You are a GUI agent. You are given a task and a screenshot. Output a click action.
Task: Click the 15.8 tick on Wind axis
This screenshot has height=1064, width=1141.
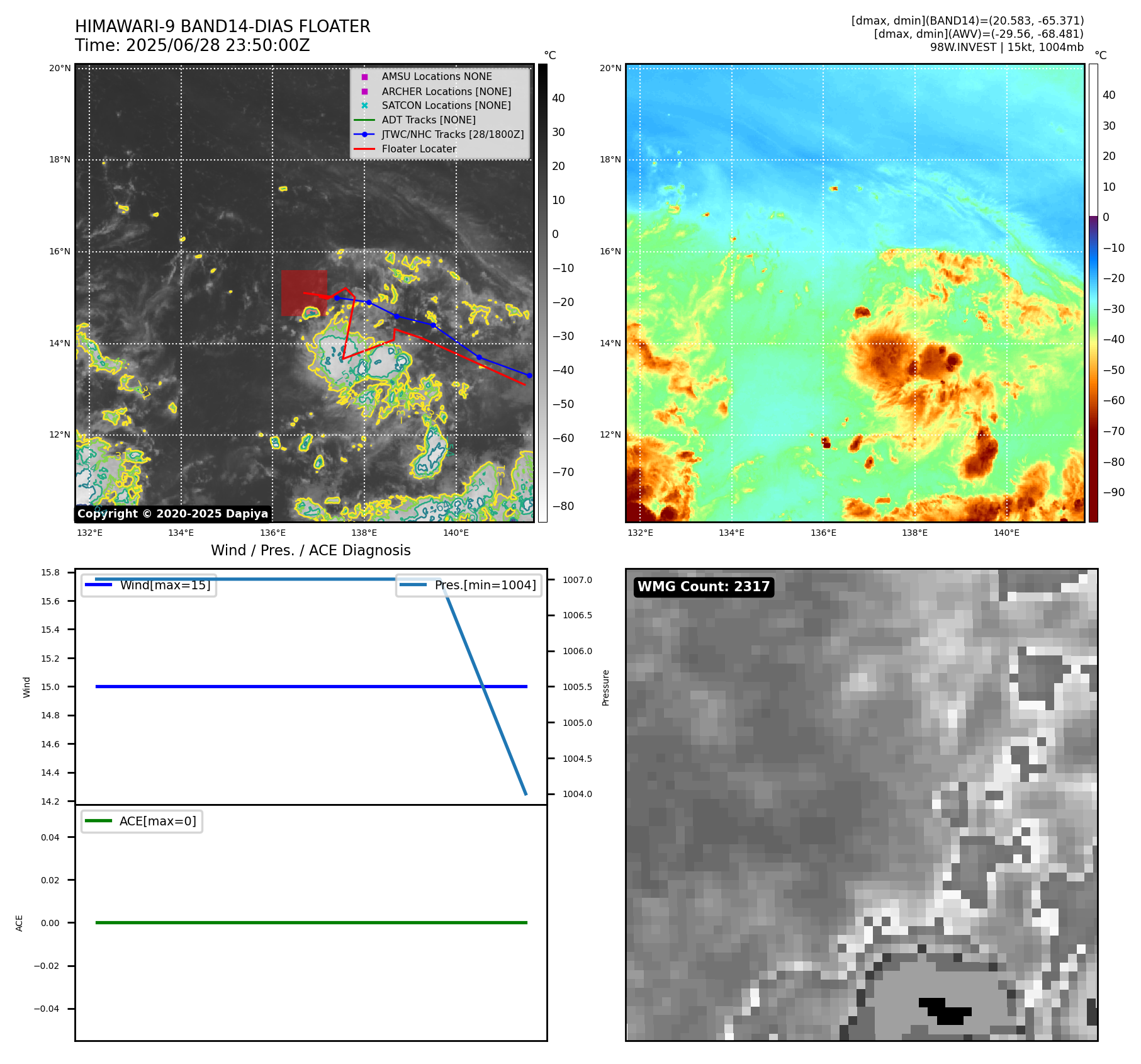[50, 572]
